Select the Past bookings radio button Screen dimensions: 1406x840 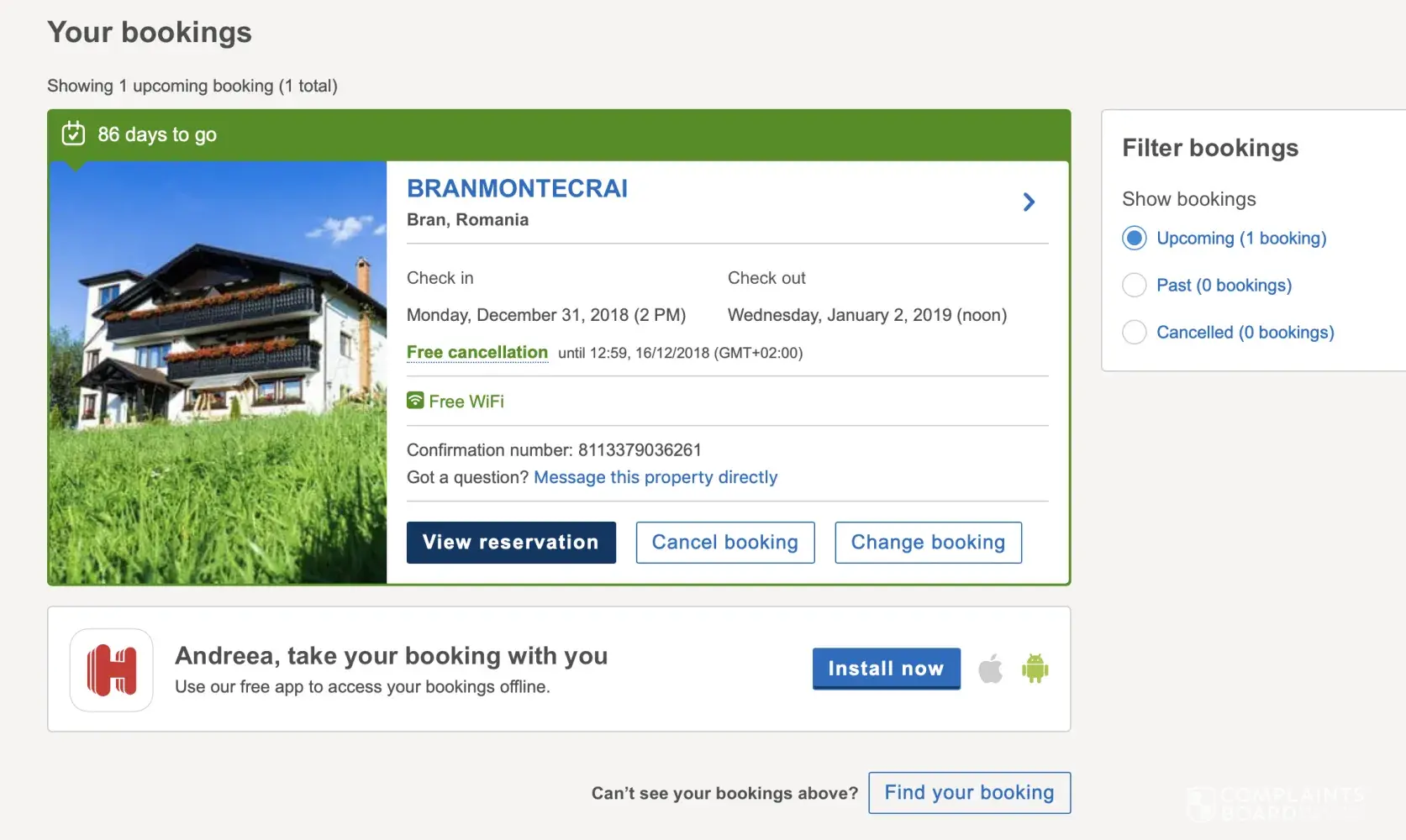(1135, 286)
